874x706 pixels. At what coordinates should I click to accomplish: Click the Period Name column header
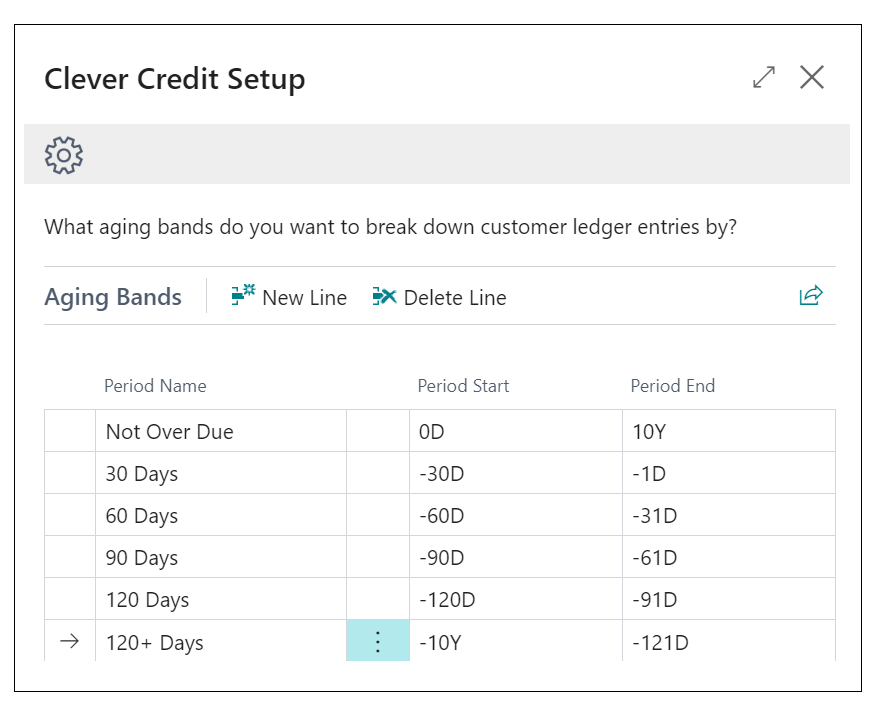click(155, 386)
